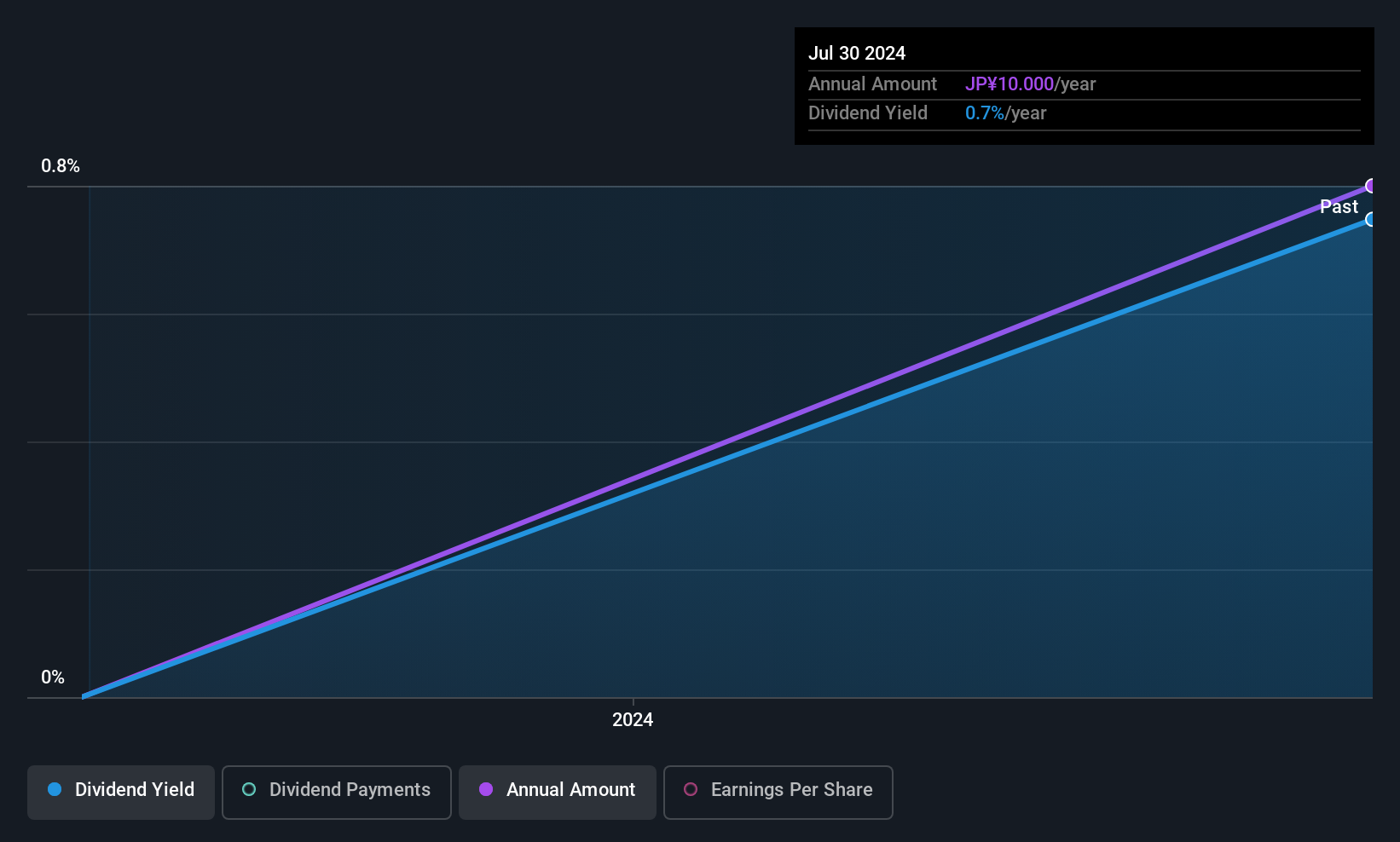The width and height of the screenshot is (1400, 842).
Task: Click the 'Annual Amount' tooltip row label
Action: [x=872, y=84]
